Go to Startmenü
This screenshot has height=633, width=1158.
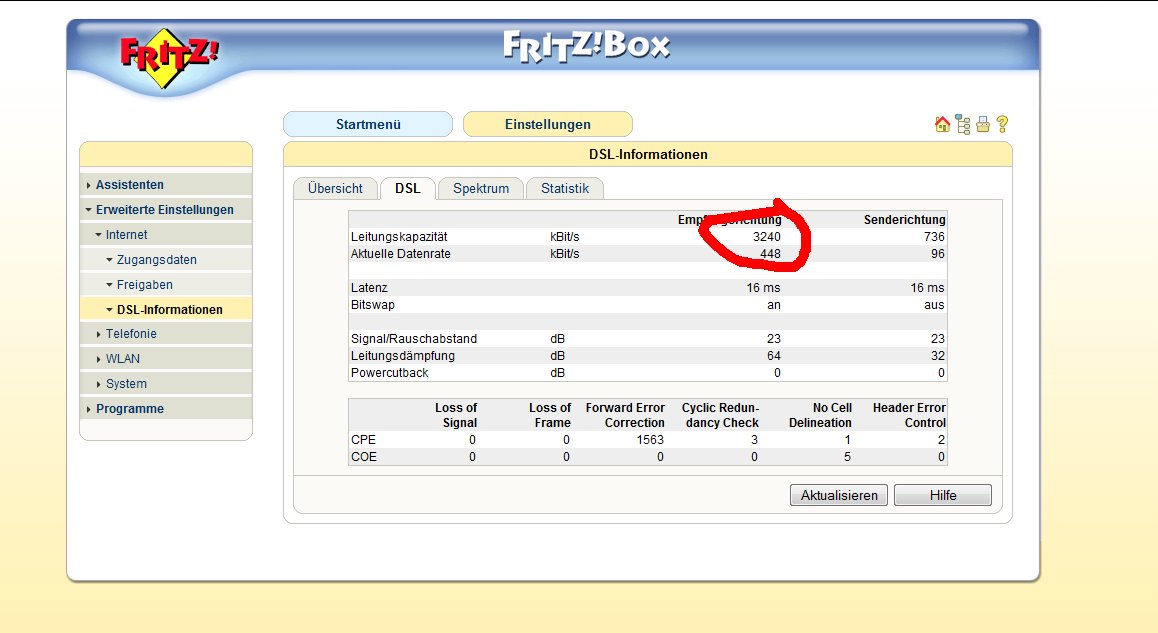(368, 124)
